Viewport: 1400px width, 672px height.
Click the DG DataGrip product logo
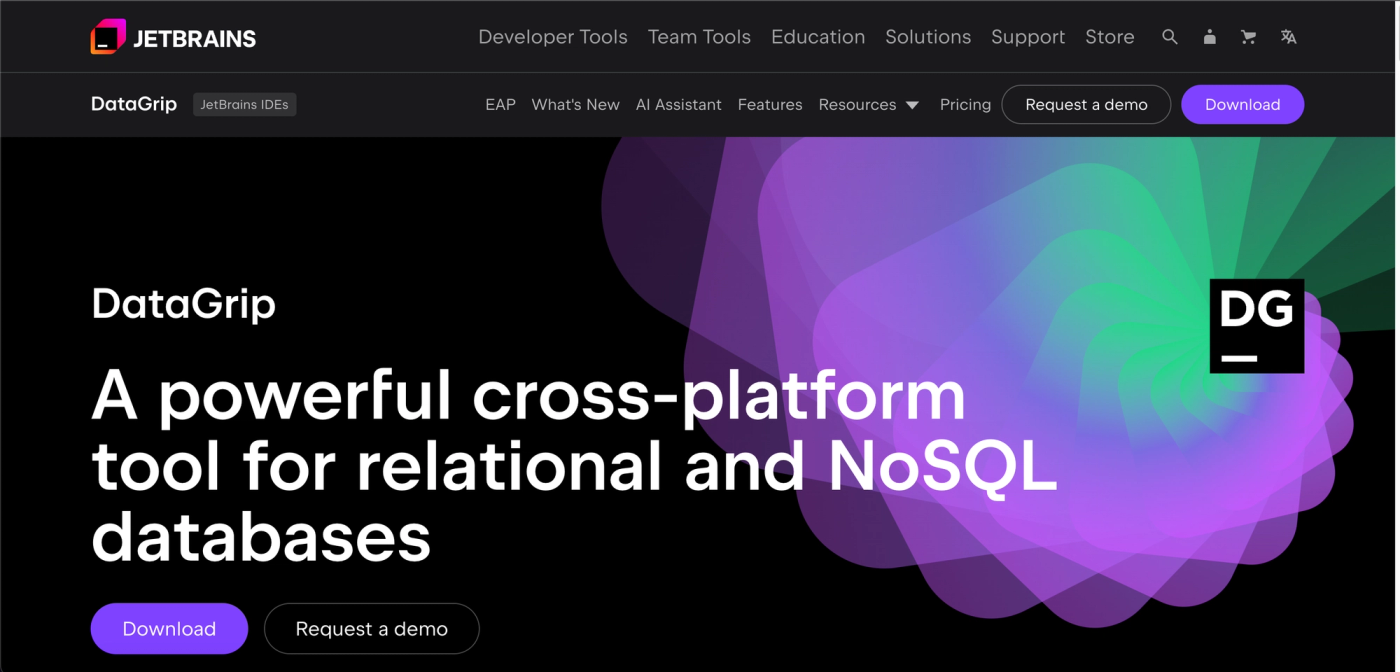tap(1257, 326)
